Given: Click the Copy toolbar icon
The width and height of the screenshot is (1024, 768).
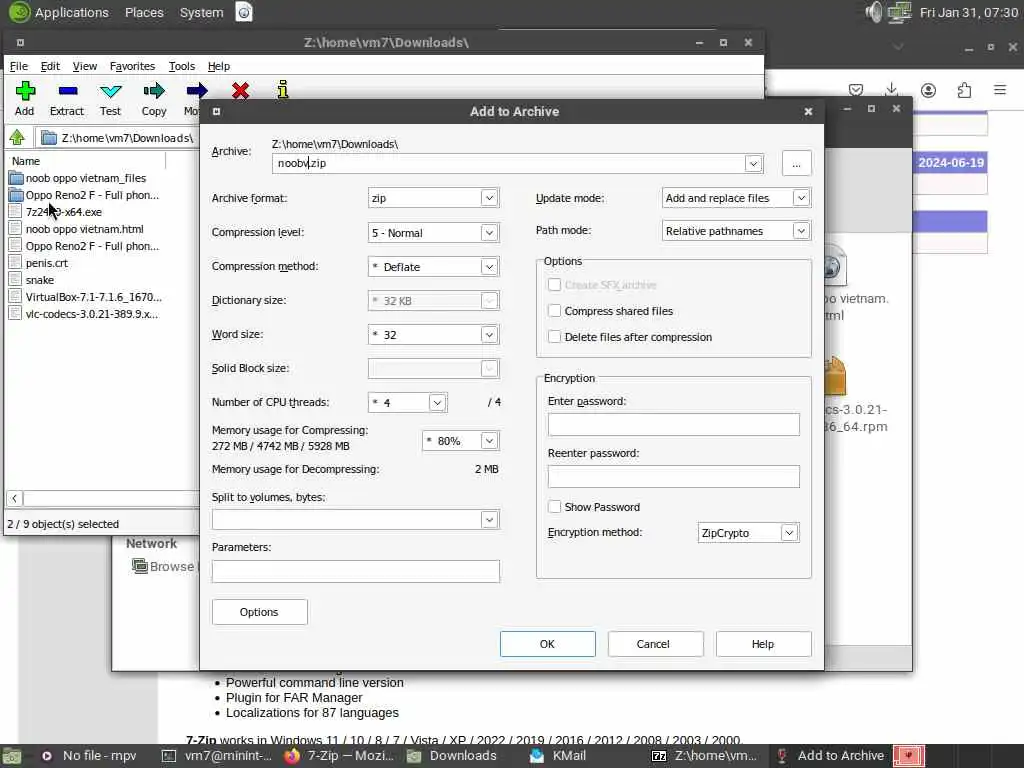Looking at the screenshot, I should tap(154, 91).
